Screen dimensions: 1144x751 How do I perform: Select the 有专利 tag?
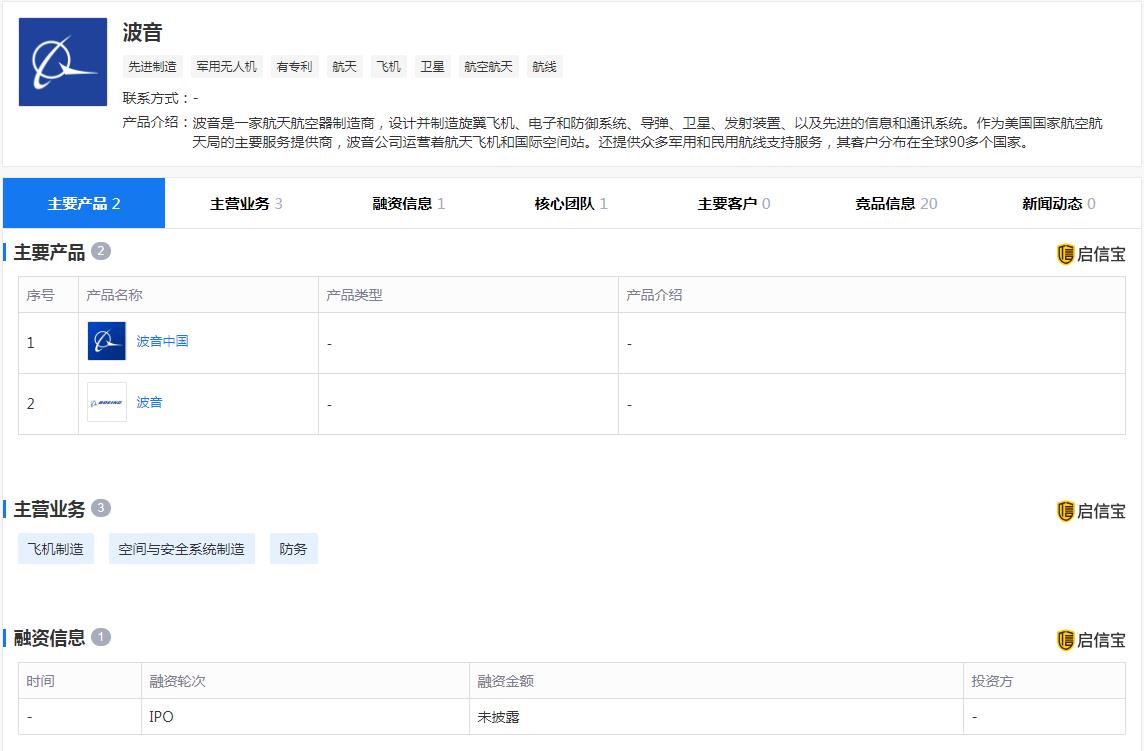[294, 66]
